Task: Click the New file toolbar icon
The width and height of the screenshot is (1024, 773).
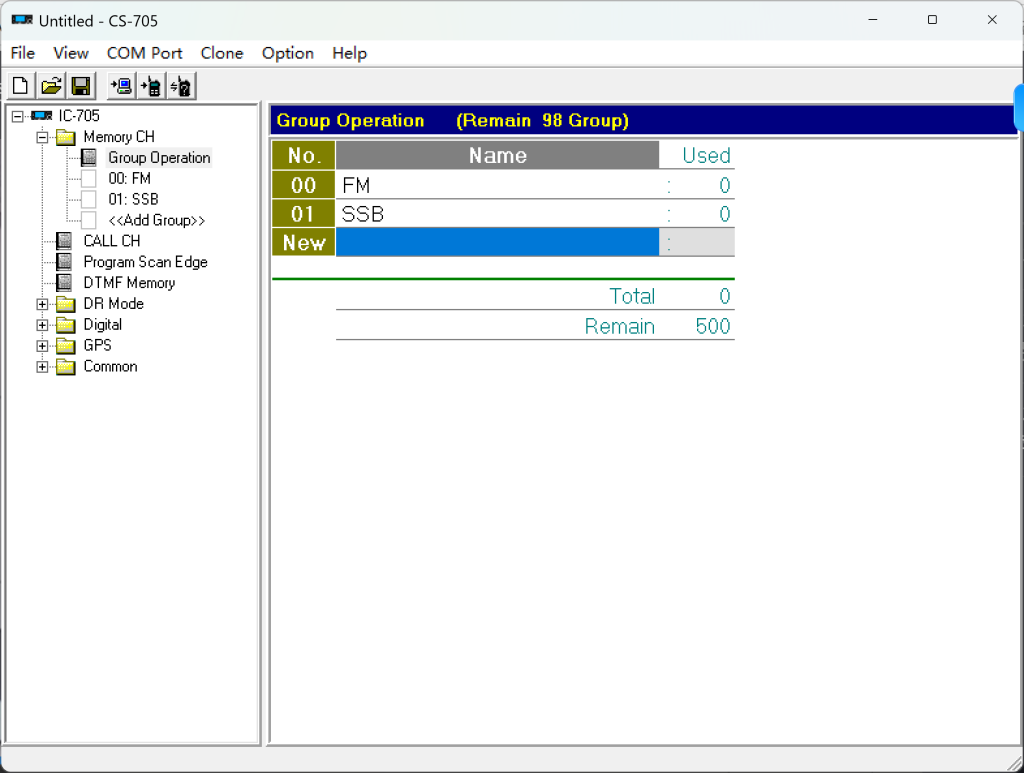Action: click(20, 86)
